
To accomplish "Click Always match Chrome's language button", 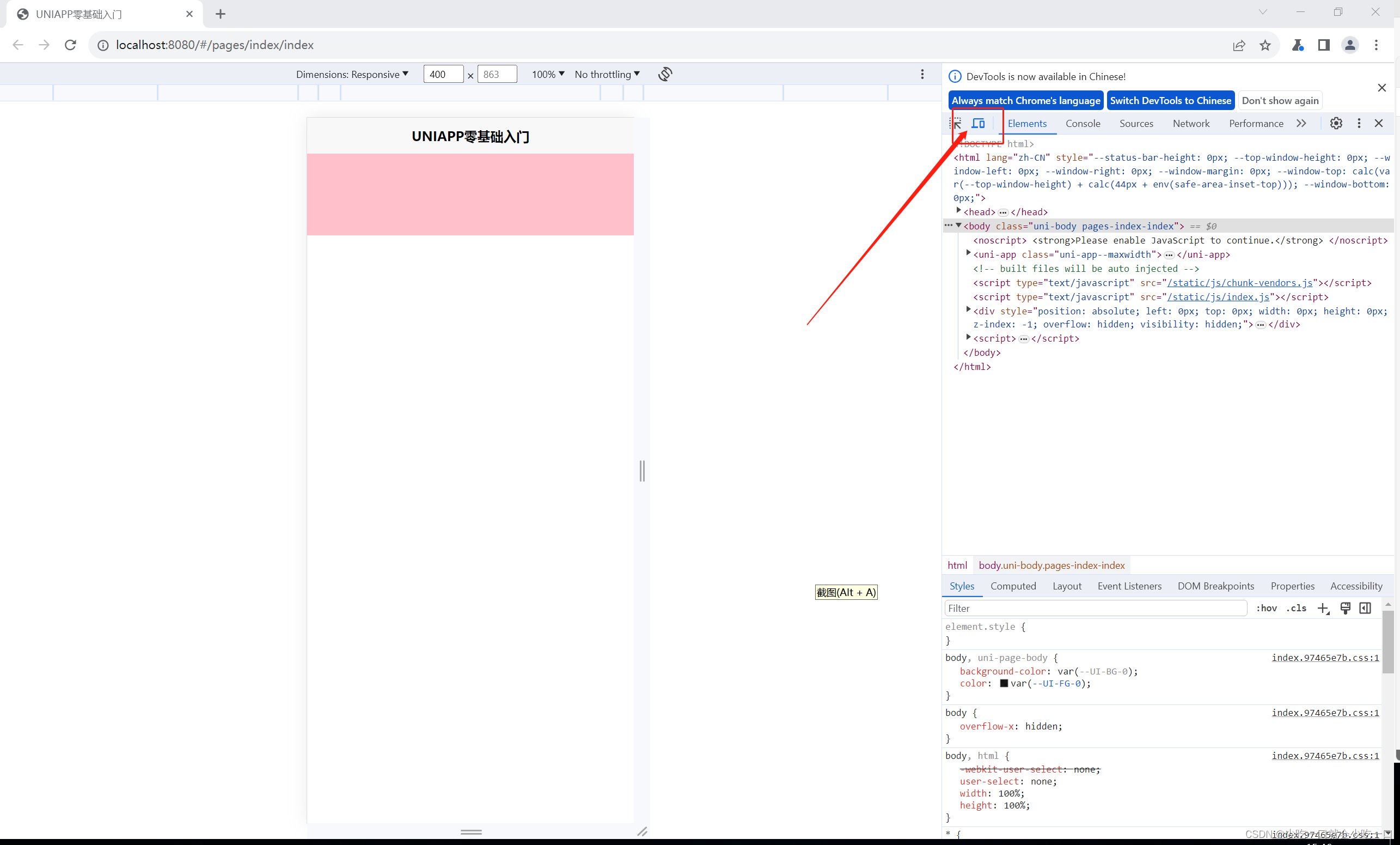I will pyautogui.click(x=1025, y=101).
